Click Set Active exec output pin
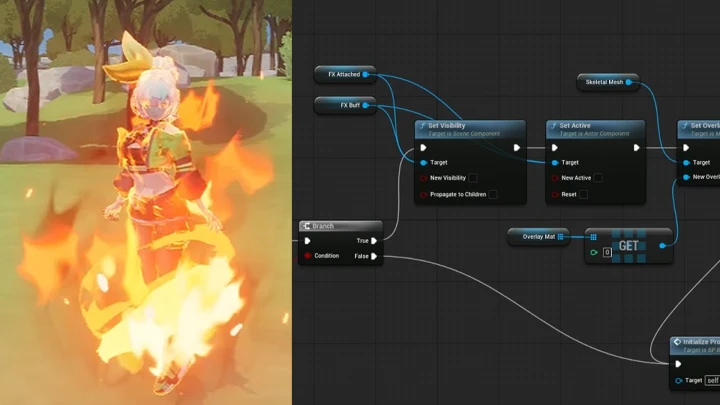The image size is (720, 405). coord(636,148)
